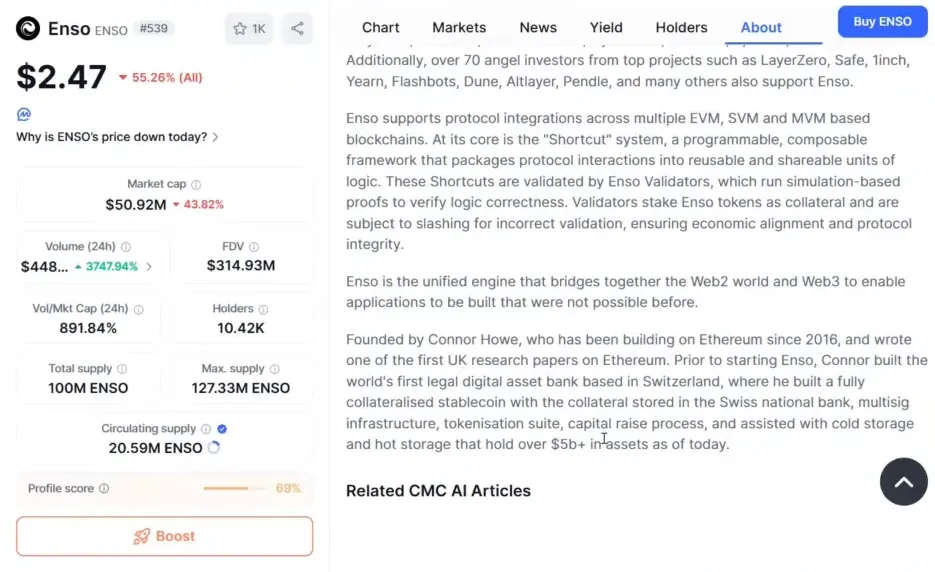Click the Enso coin logo

click(28, 29)
